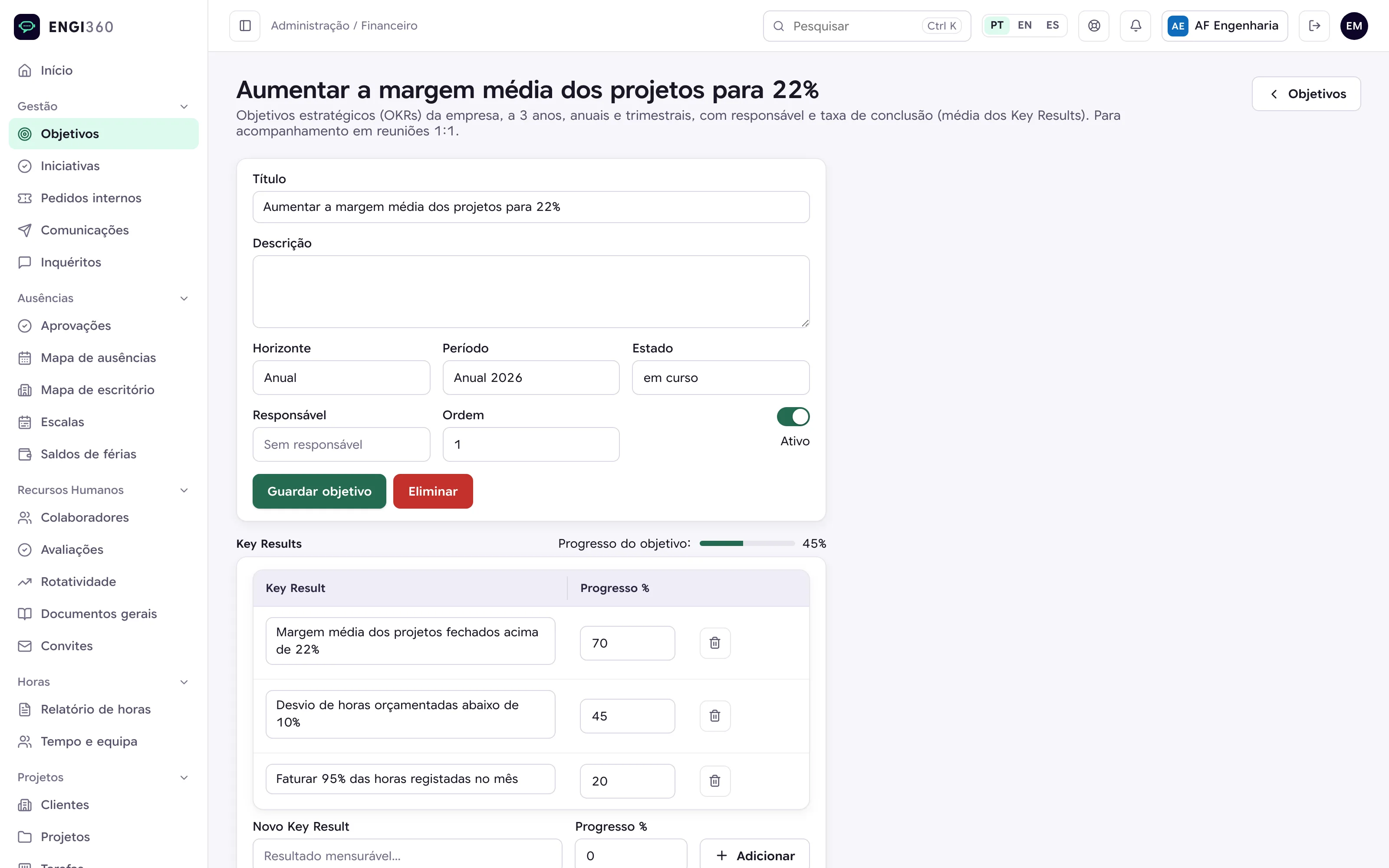This screenshot has width=1389, height=868.
Task: Go to Escalas
Action: point(104,422)
